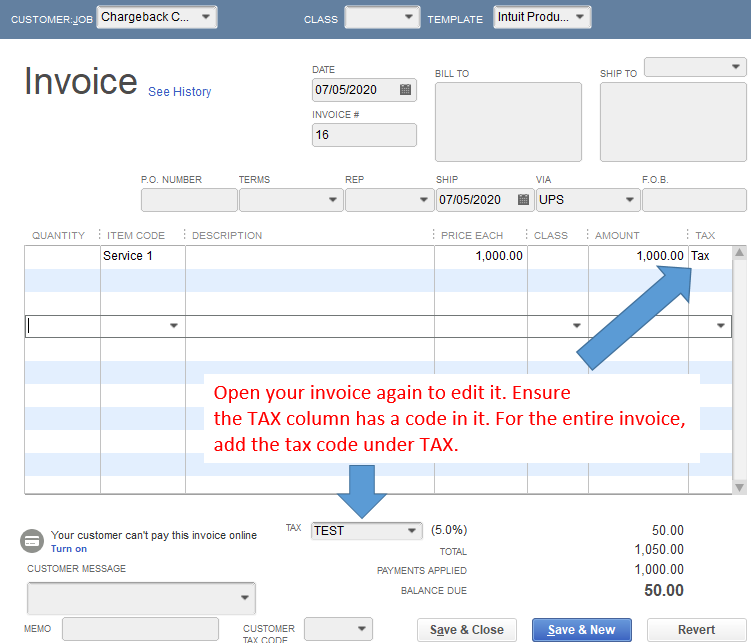The height and width of the screenshot is (643, 751).
Task: Click the Tax code cell for Service 1
Action: (x=710, y=256)
